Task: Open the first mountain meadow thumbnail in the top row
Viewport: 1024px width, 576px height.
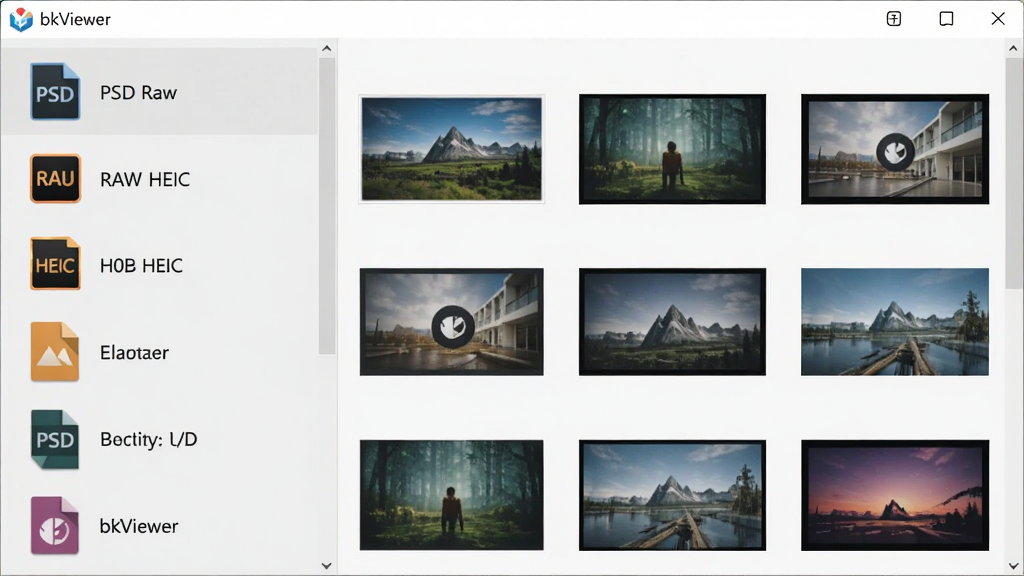Action: (x=451, y=149)
